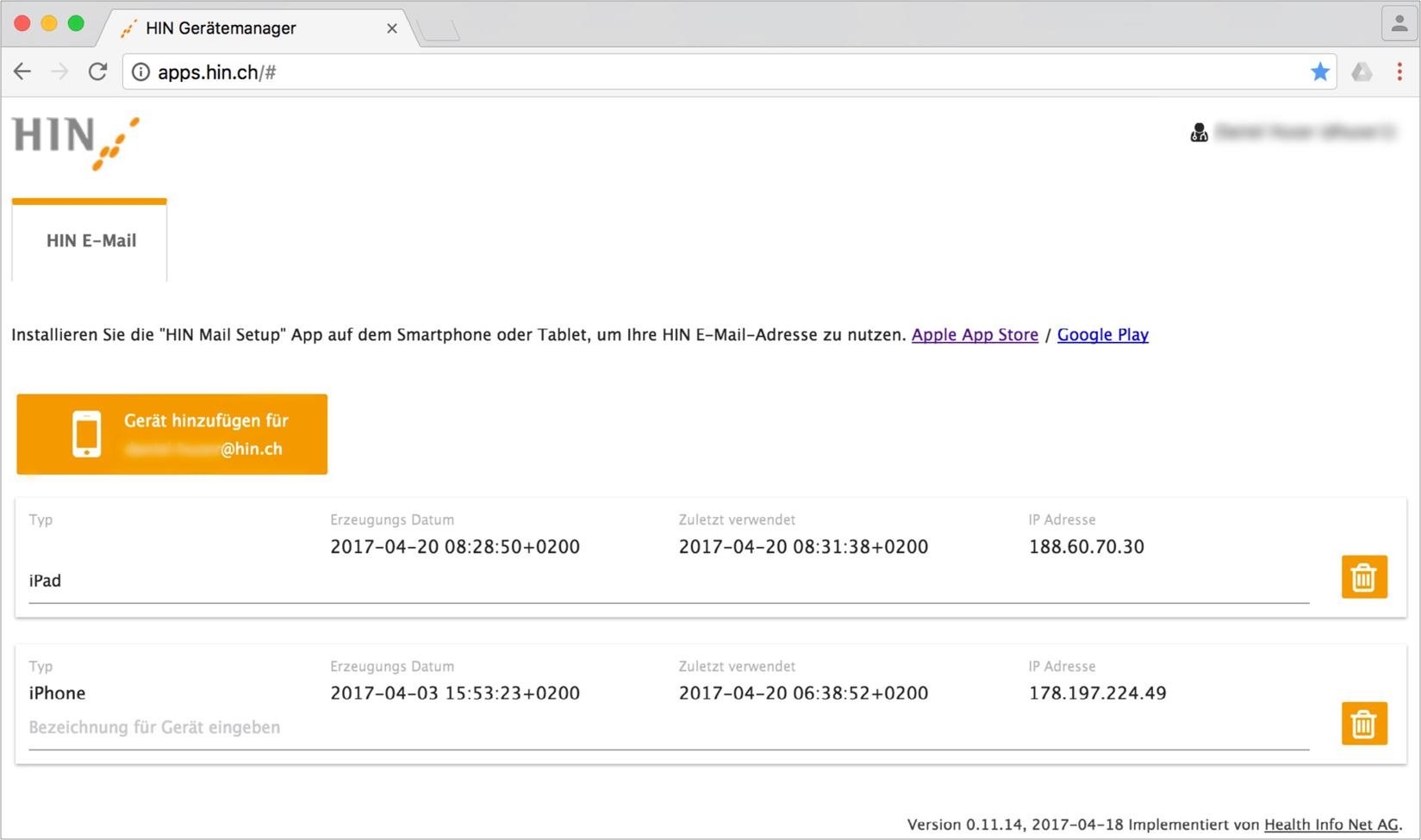Delete the iPad device with trash icon
Viewport: 1421px width, 840px height.
pyautogui.click(x=1363, y=577)
